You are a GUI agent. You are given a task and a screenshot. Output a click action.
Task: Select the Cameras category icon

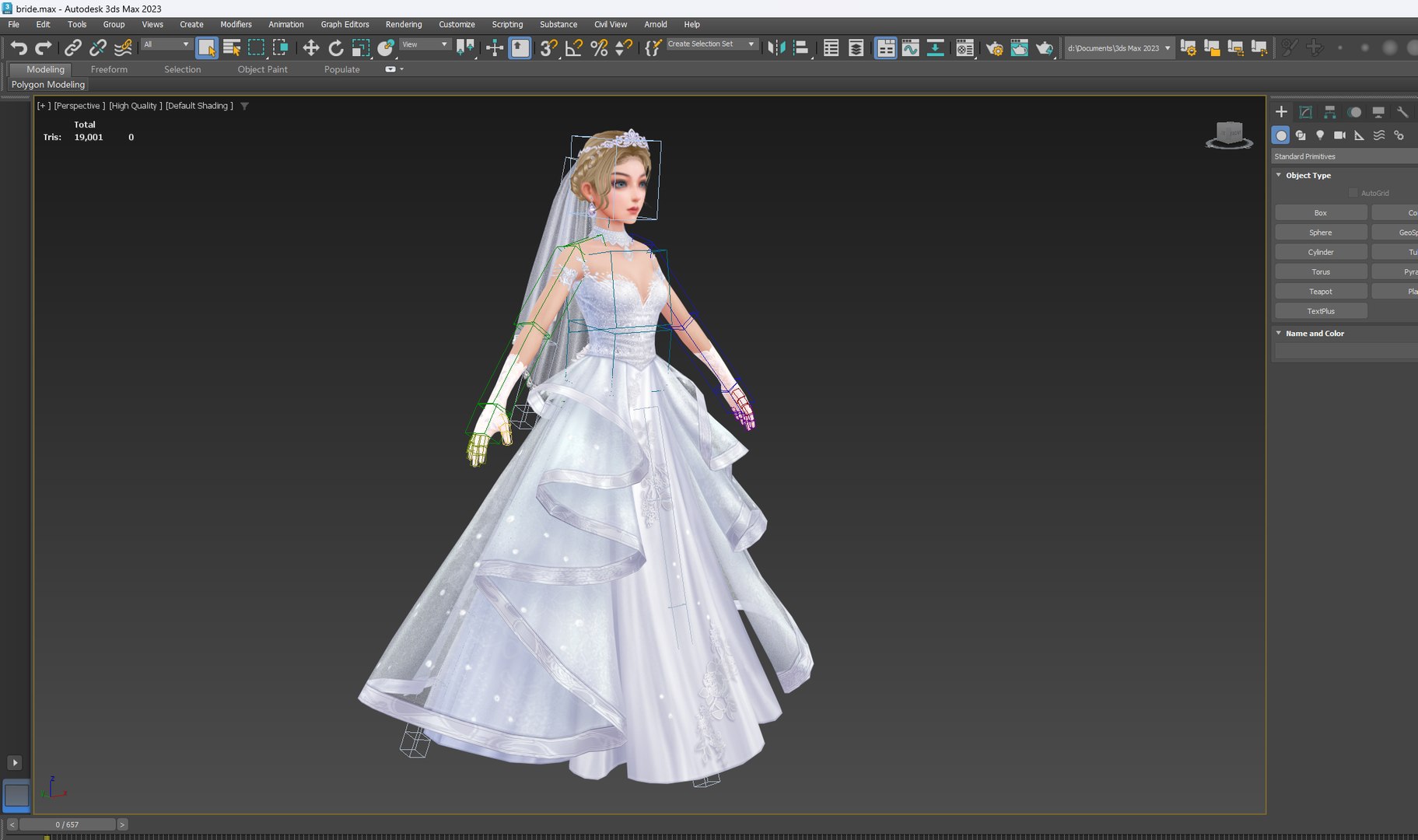(x=1339, y=135)
